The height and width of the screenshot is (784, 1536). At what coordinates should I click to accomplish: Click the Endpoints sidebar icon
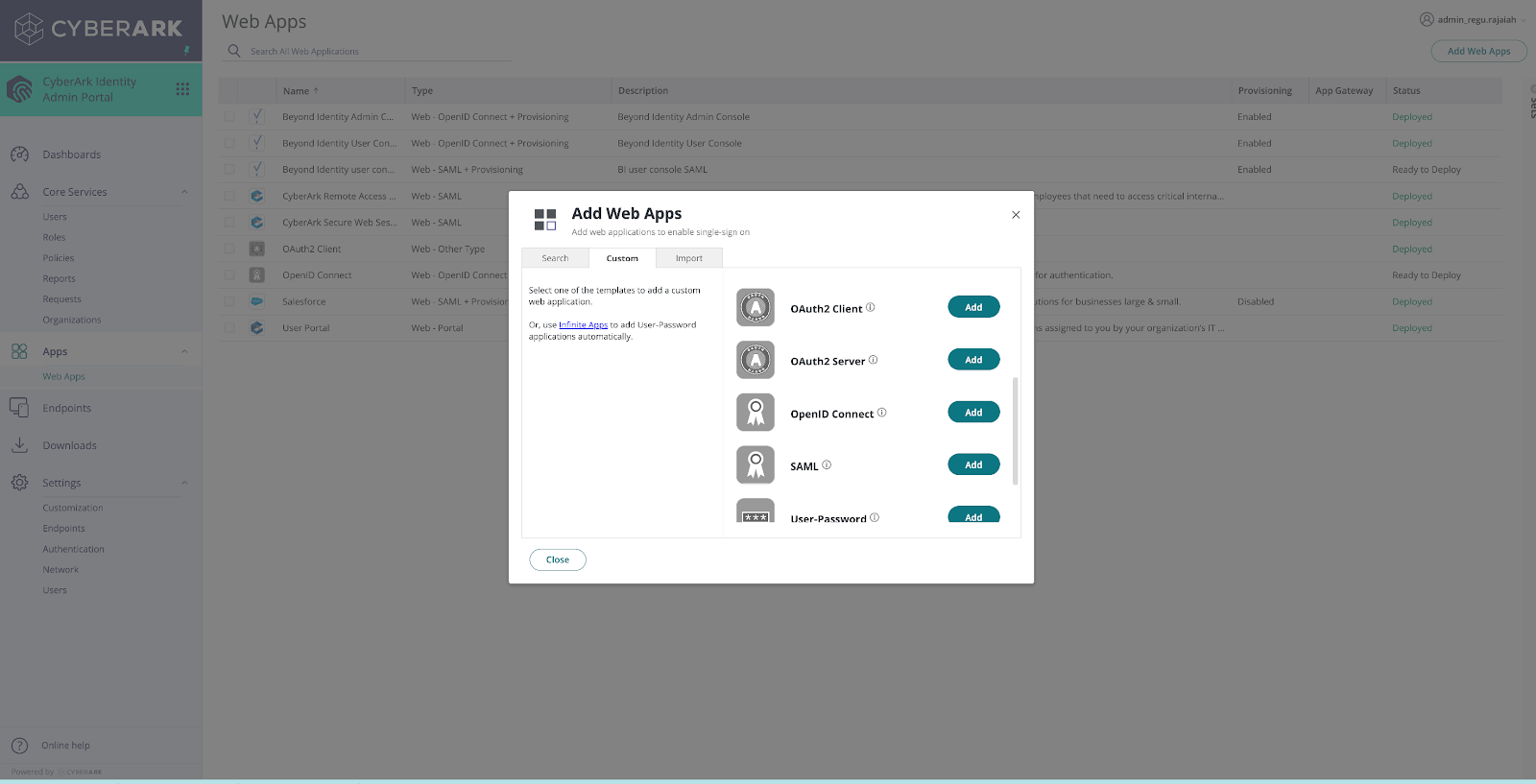coord(19,408)
